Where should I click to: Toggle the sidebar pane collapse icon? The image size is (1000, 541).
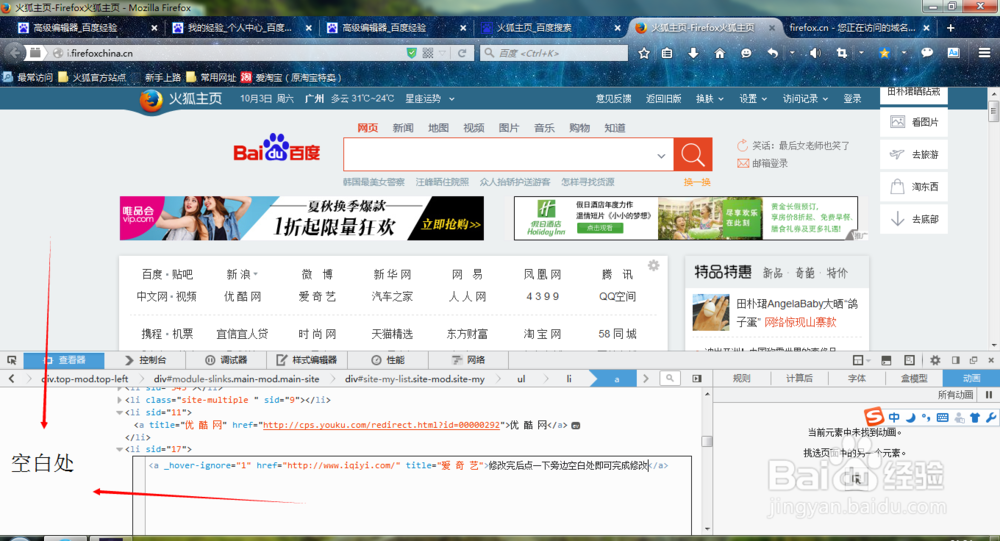coord(697,378)
